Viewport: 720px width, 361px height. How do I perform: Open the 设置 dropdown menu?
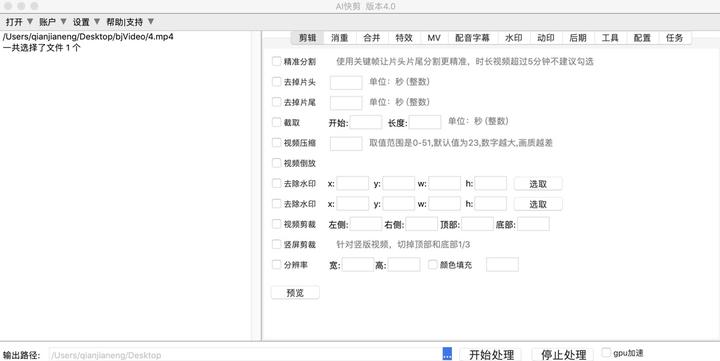tap(86, 22)
